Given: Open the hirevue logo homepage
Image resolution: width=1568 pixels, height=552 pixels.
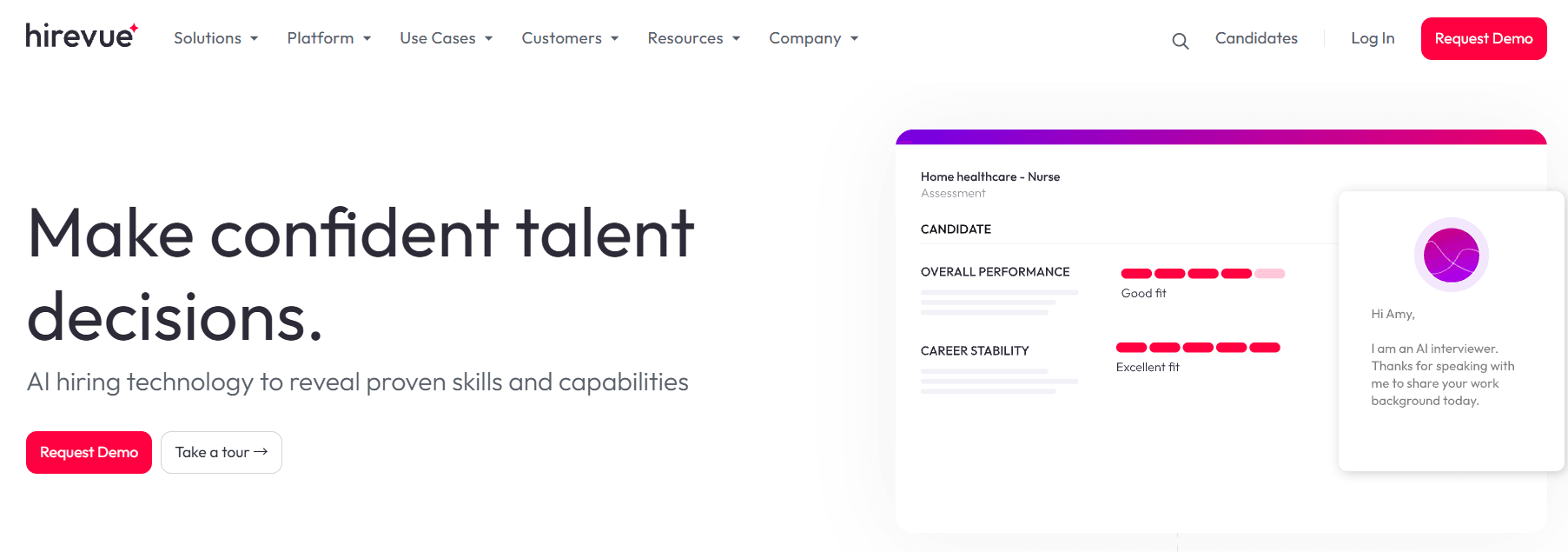Looking at the screenshot, I should click(x=82, y=36).
